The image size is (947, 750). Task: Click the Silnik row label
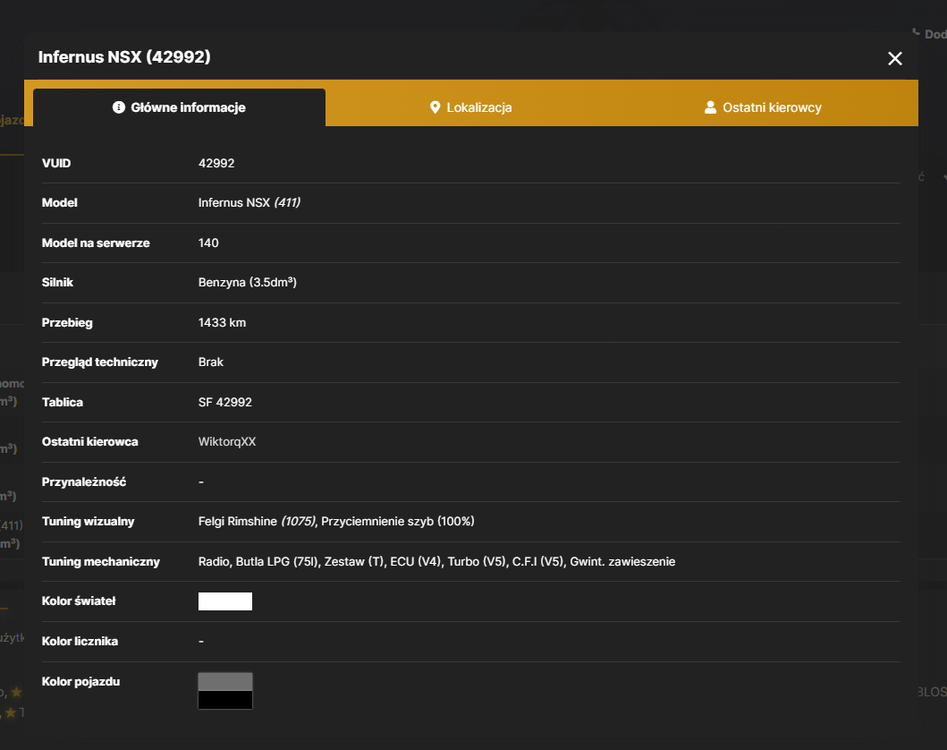tap(57, 282)
